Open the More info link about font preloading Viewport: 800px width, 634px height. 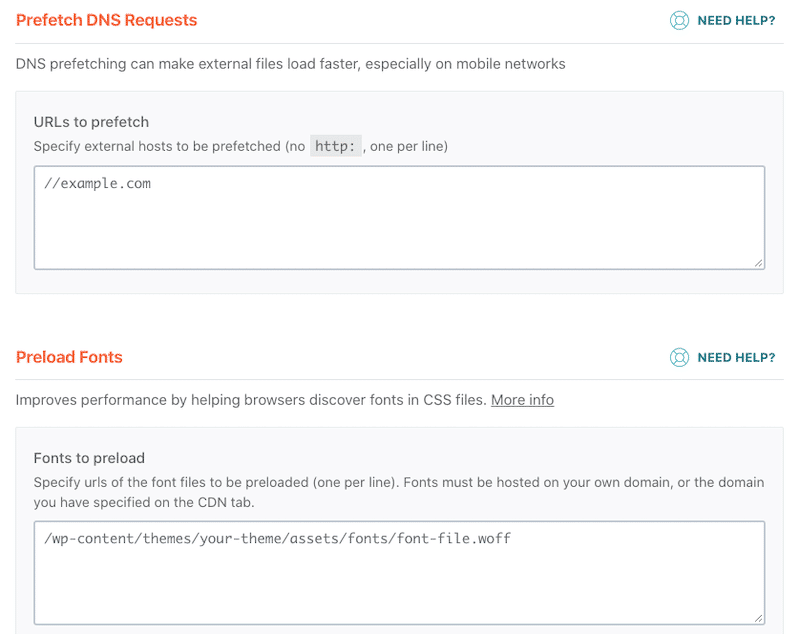tap(522, 400)
